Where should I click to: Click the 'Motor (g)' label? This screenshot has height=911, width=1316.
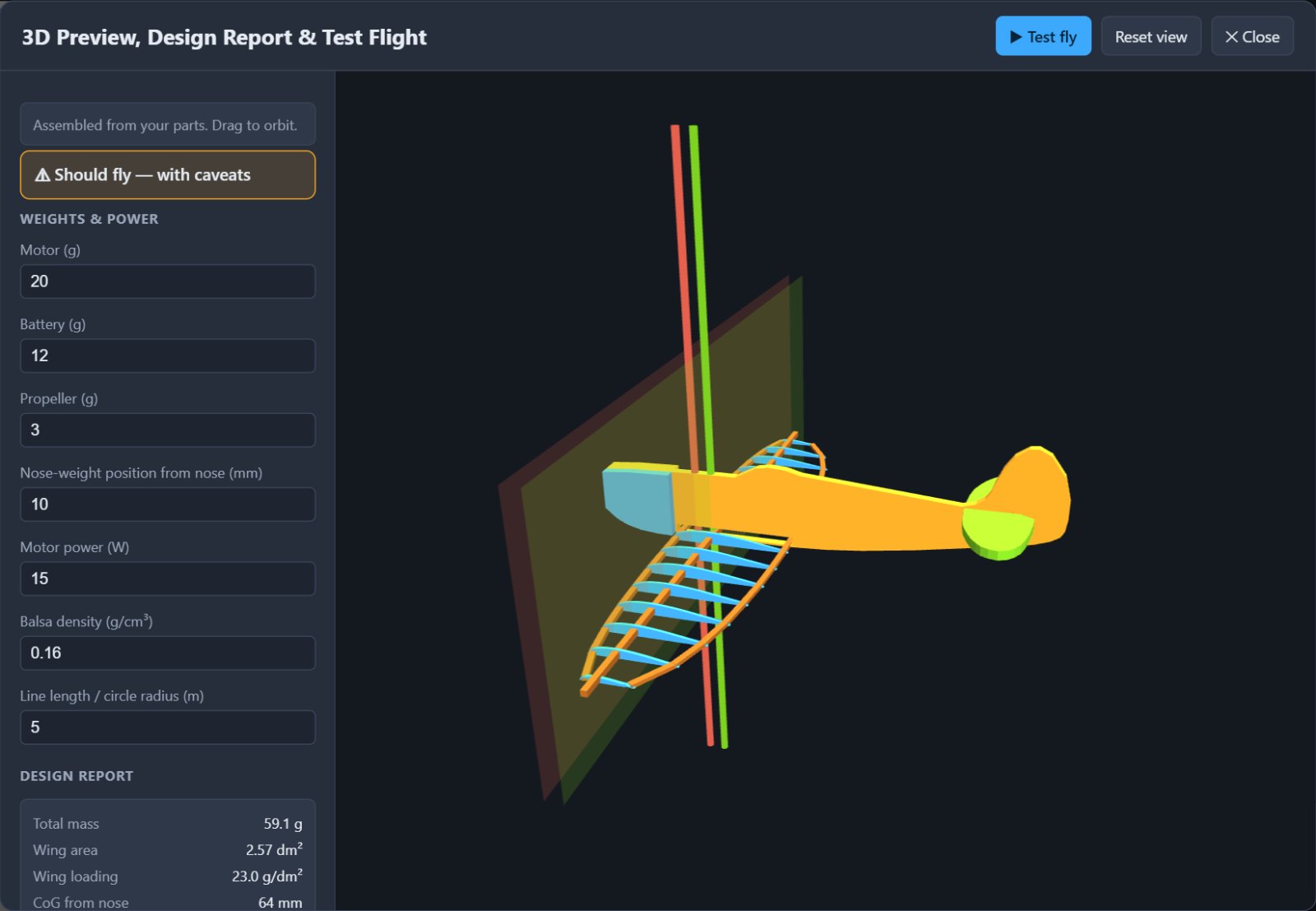50,250
